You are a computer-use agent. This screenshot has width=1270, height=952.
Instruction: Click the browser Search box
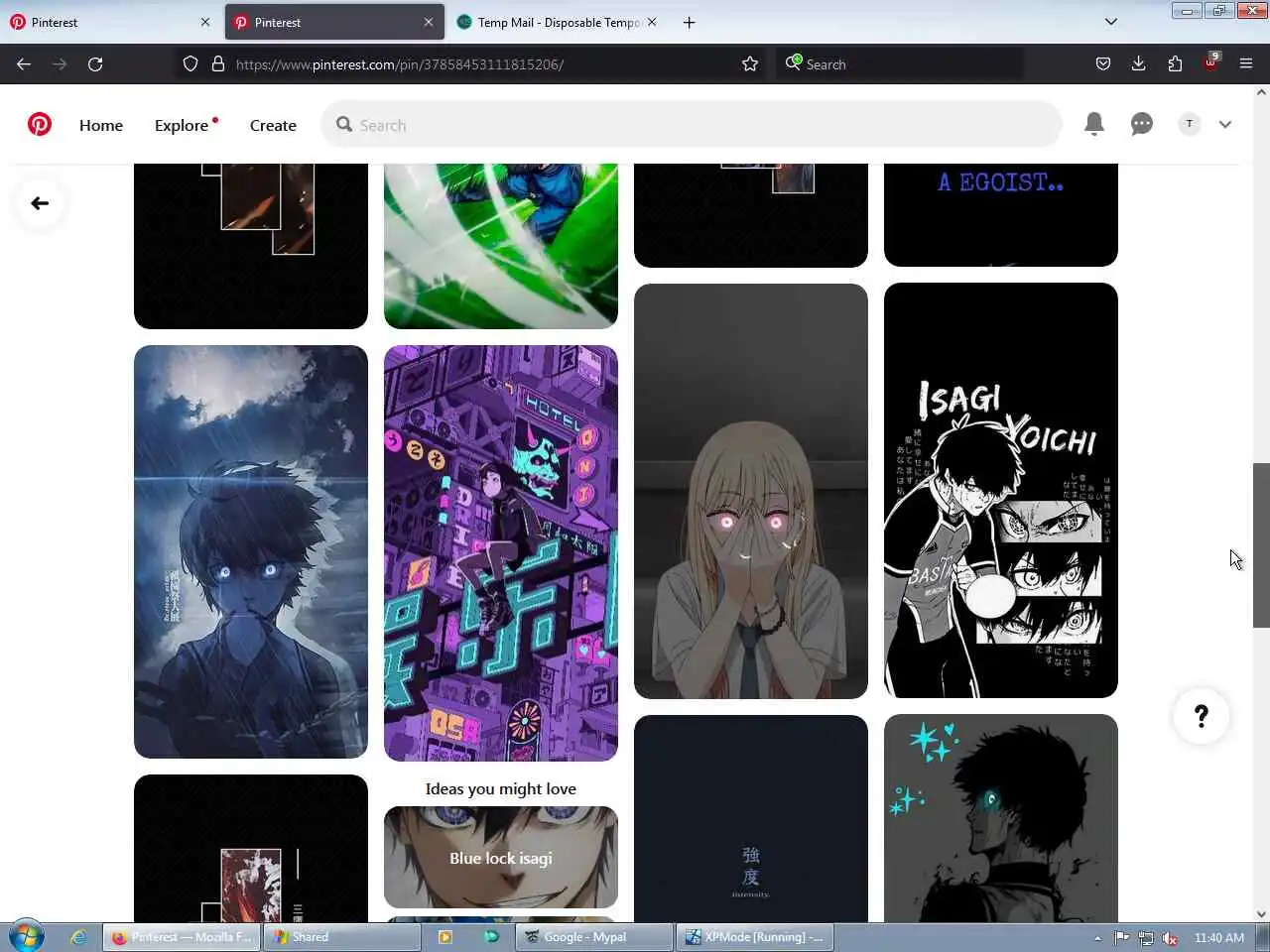[x=898, y=63]
